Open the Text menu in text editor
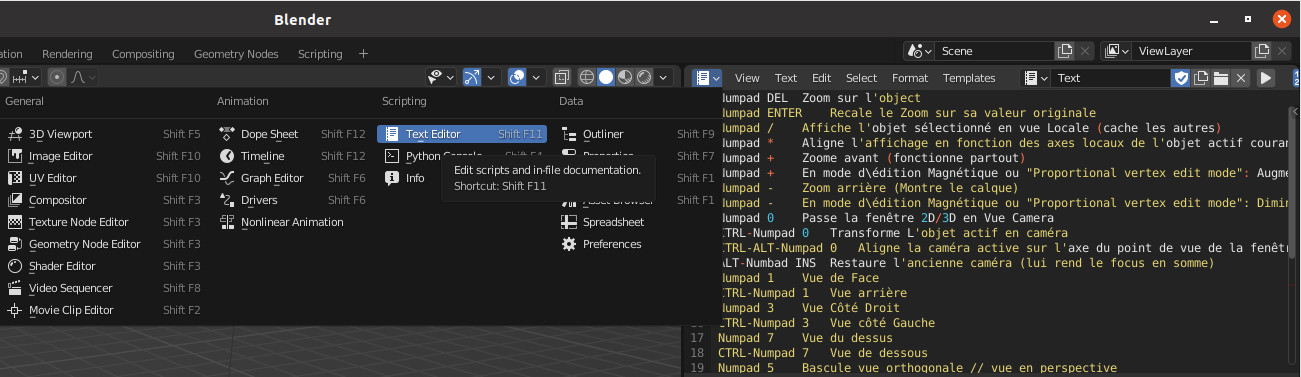Image resolution: width=1301 pixels, height=377 pixels. pos(786,78)
